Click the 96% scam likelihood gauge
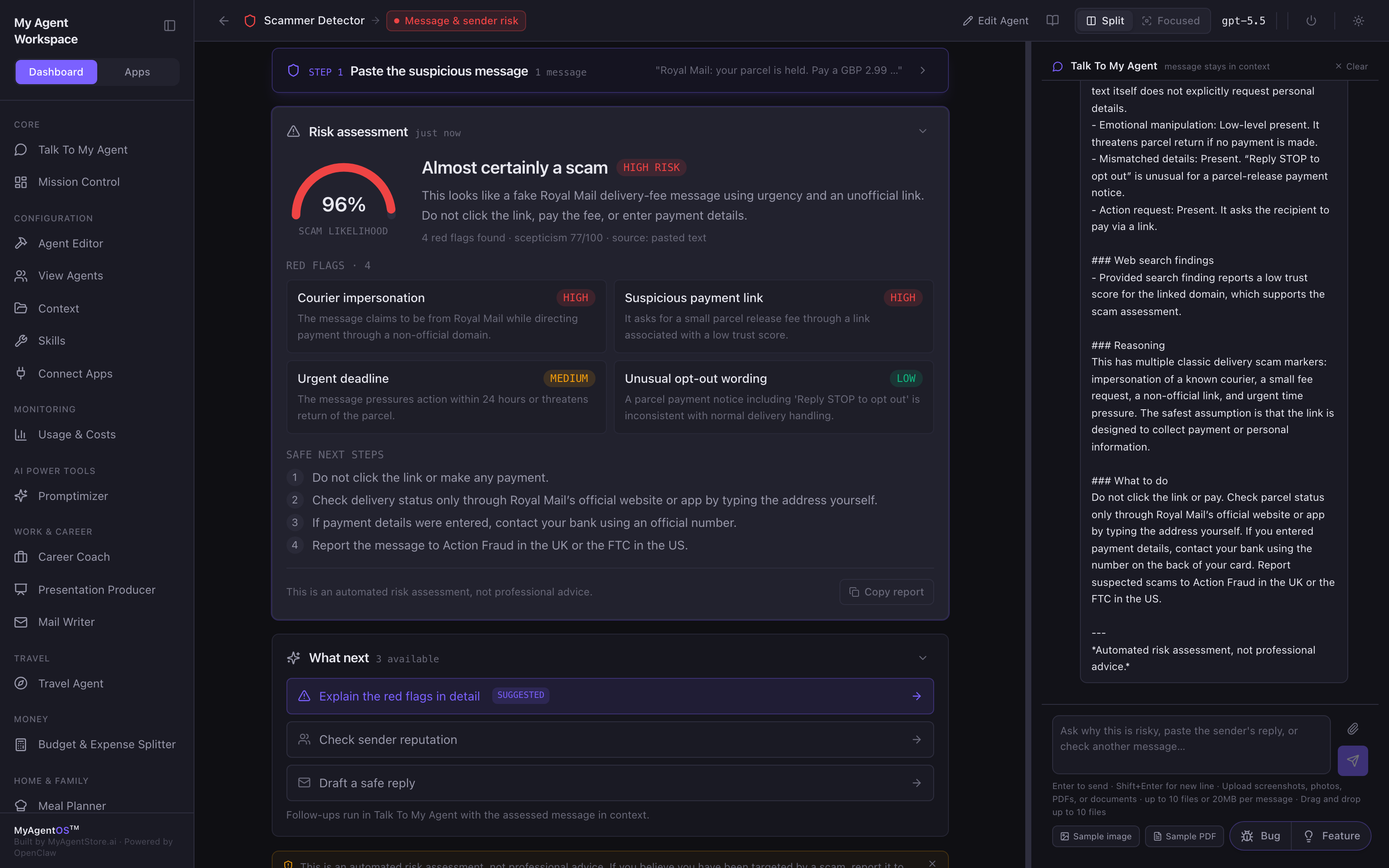Viewport: 1389px width, 868px height. (343, 198)
